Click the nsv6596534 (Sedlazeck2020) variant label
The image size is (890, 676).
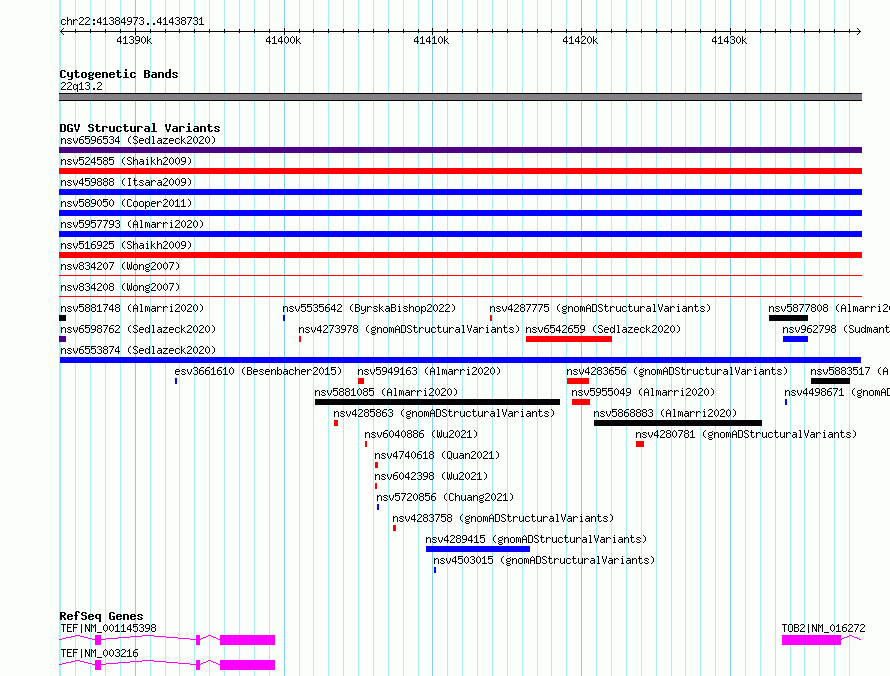tap(138, 140)
